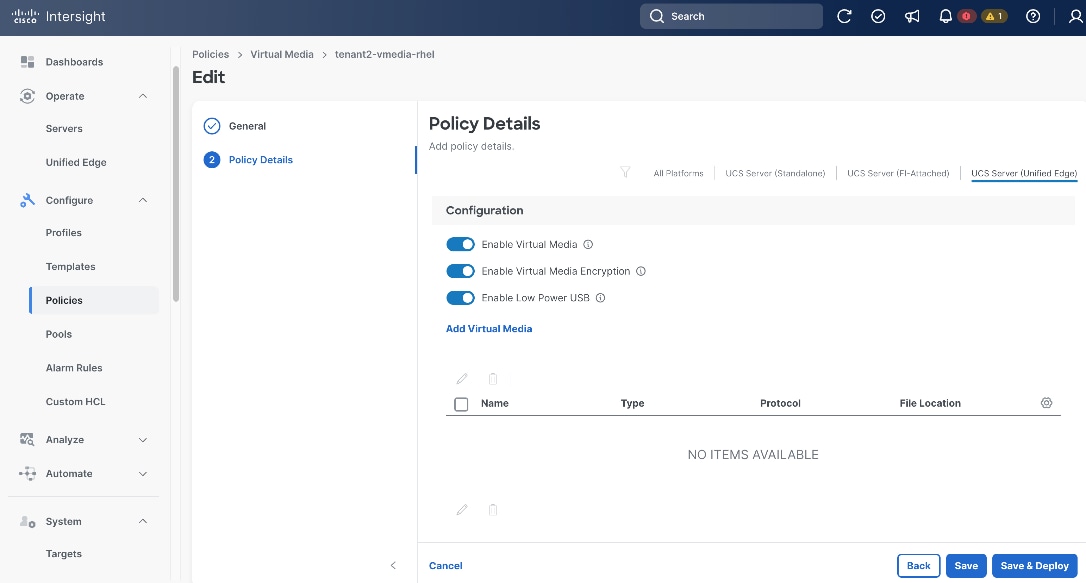This screenshot has width=1086, height=583.
Task: Sort the table by Name column
Action: pyautogui.click(x=495, y=403)
